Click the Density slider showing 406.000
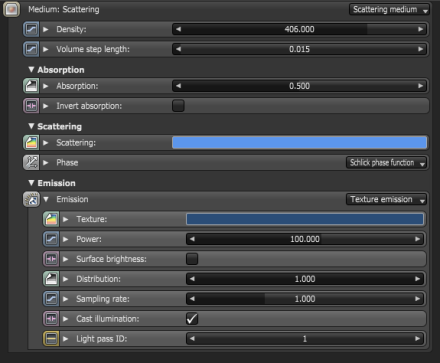 click(299, 29)
